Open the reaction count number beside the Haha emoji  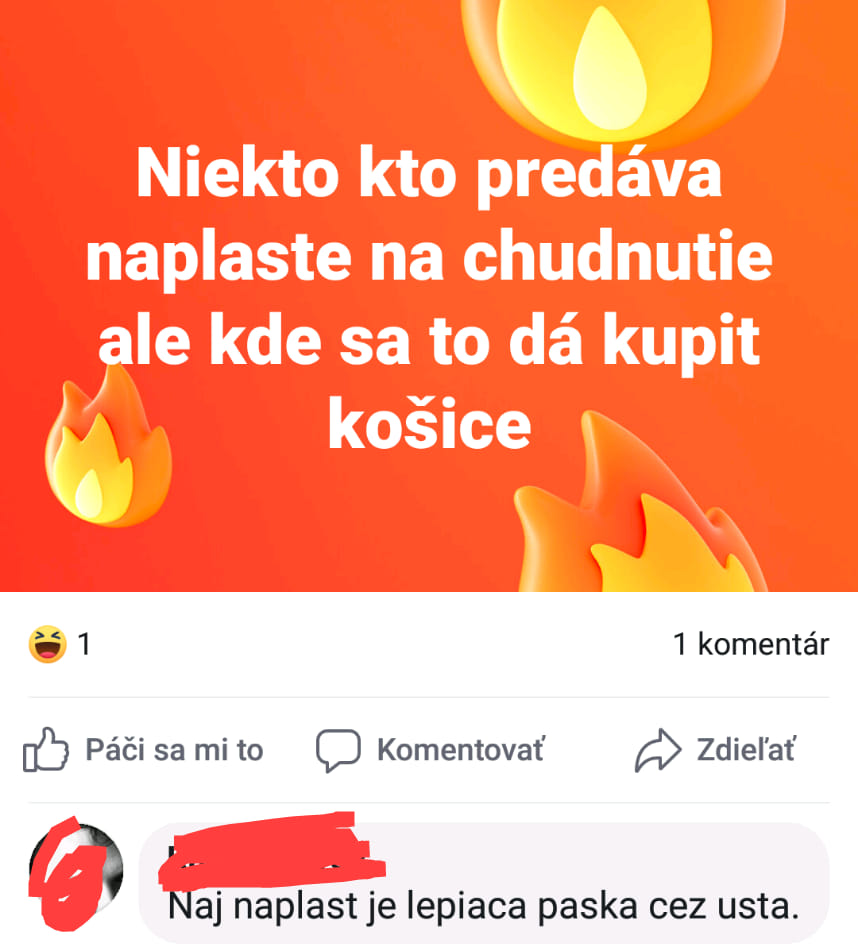(84, 644)
